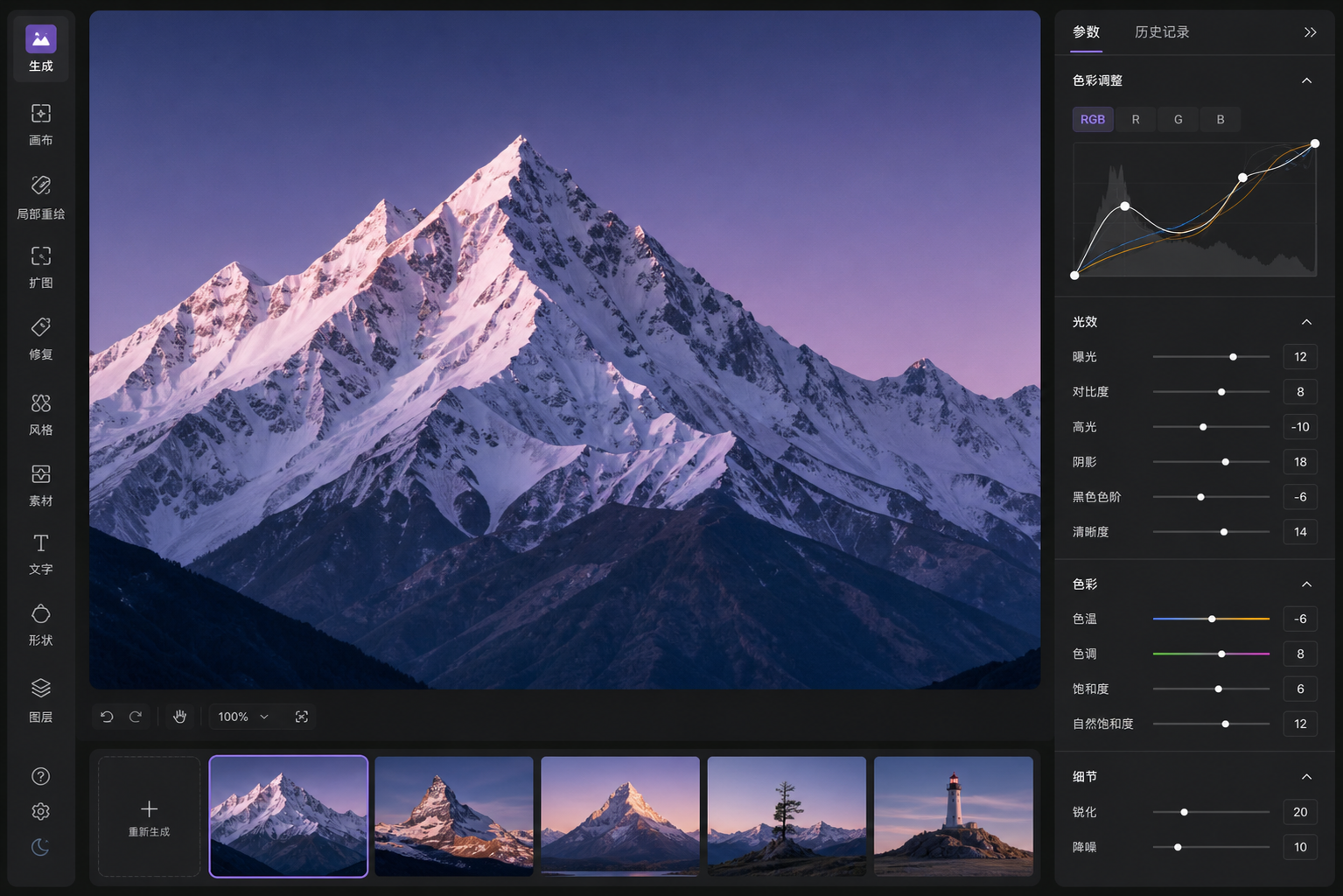This screenshot has width=1343, height=896.
Task: Switch to the 历史记录 tab
Action: pos(1162,32)
